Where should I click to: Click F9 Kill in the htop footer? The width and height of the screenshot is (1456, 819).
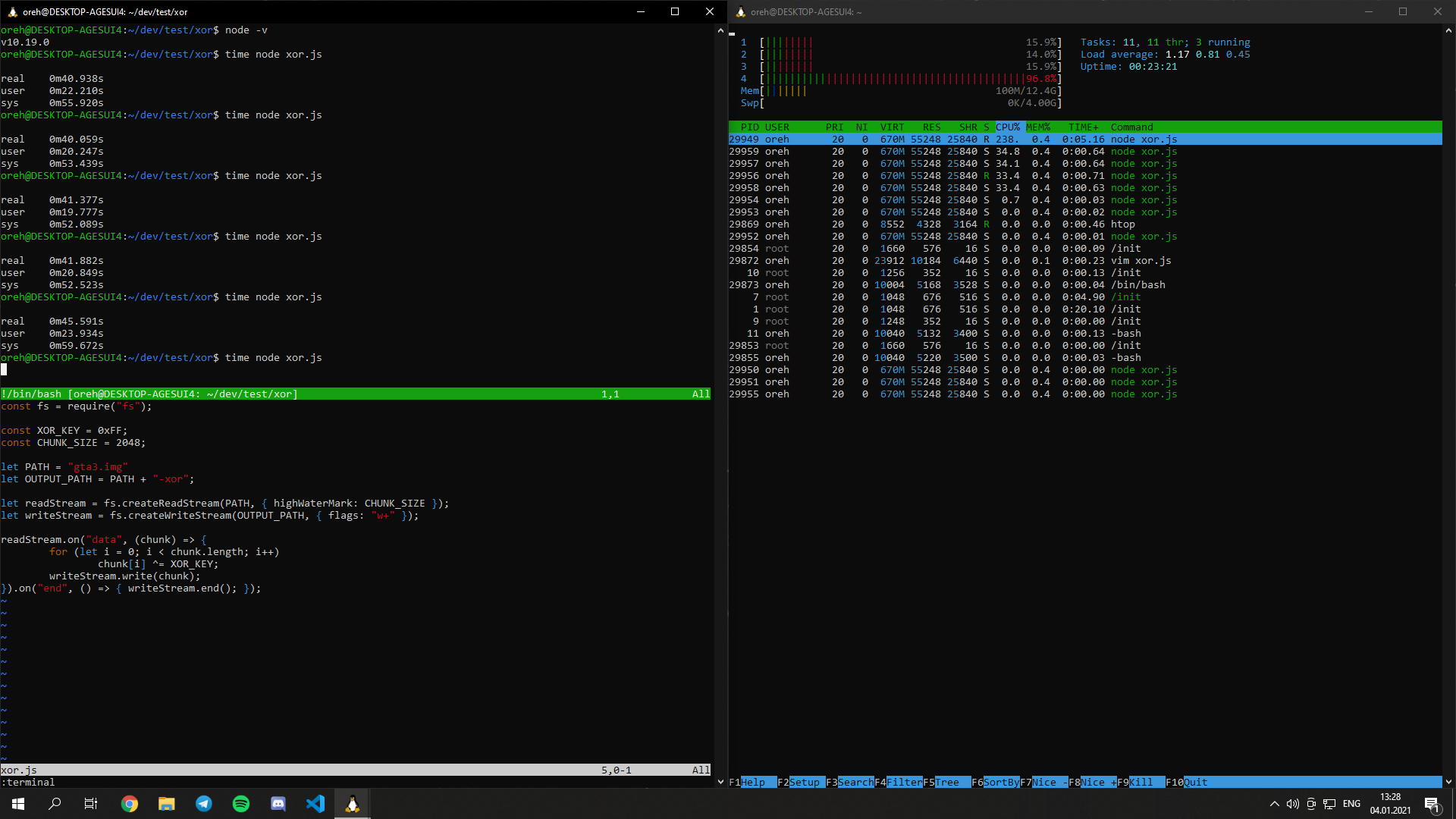pos(1141,782)
